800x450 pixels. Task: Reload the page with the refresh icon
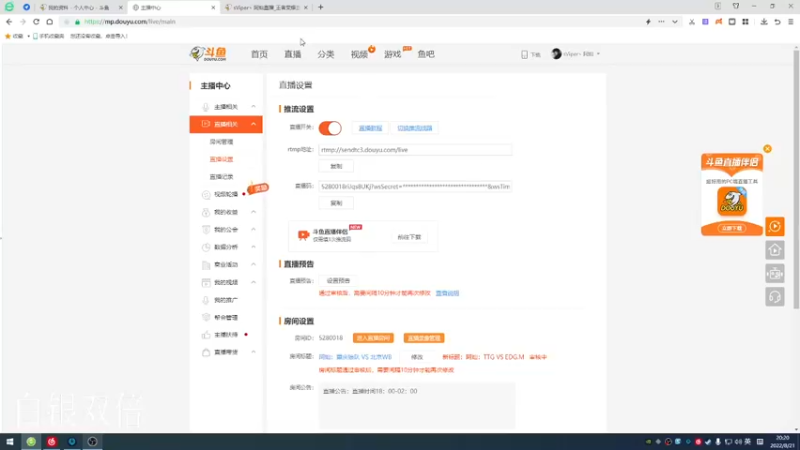point(36,22)
